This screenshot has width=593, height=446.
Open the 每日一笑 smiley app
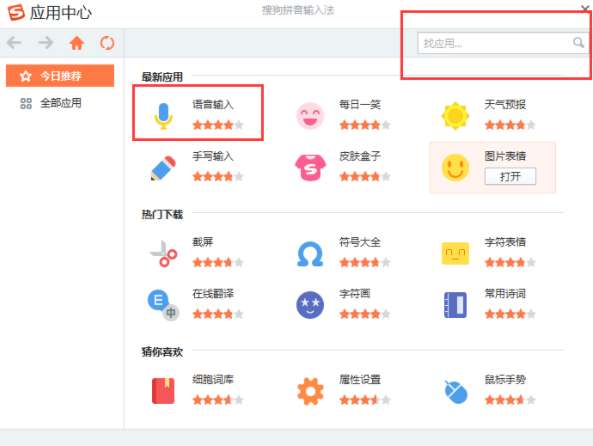[310, 116]
